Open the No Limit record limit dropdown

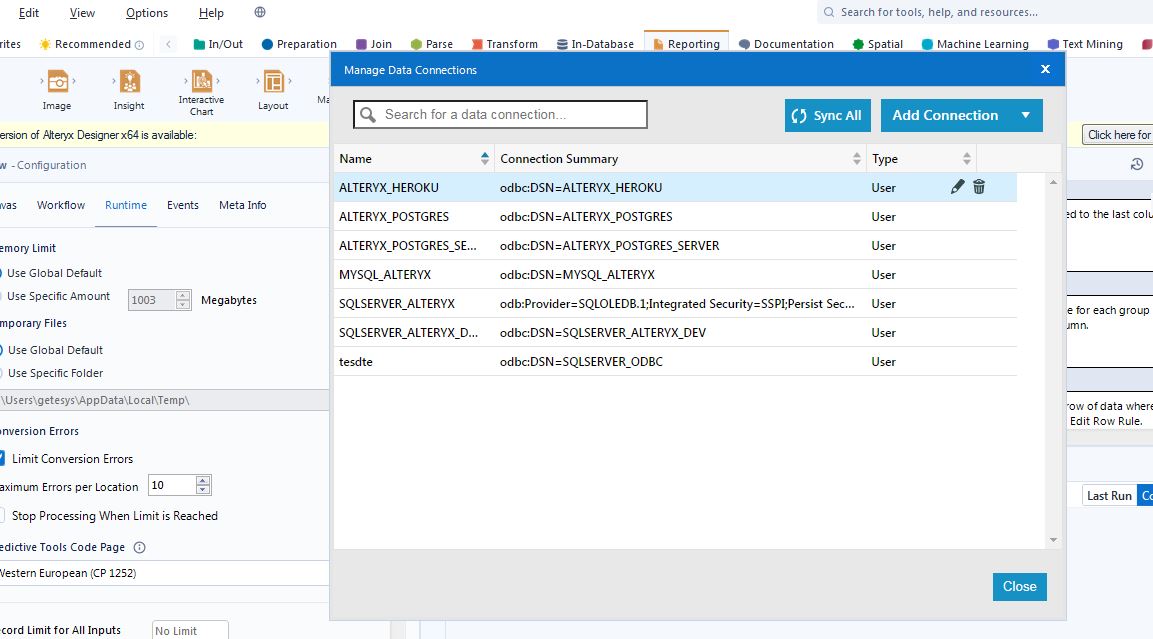[188, 629]
